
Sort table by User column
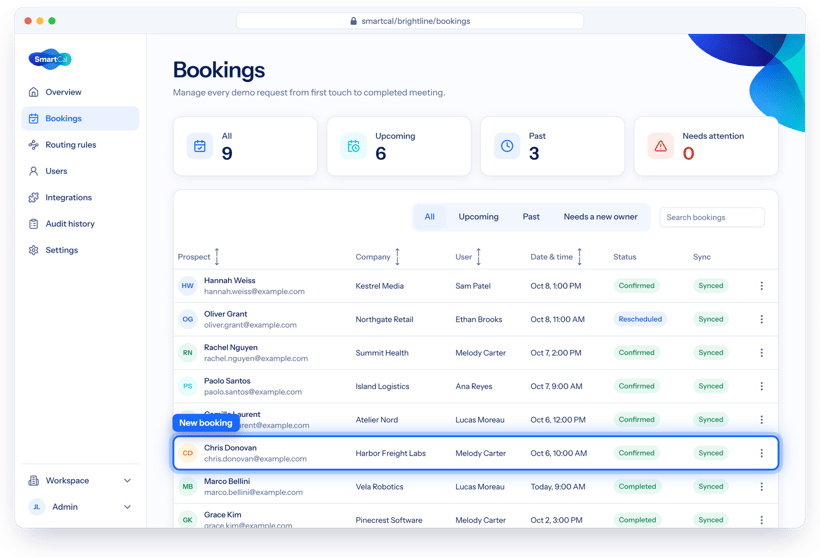tap(479, 257)
